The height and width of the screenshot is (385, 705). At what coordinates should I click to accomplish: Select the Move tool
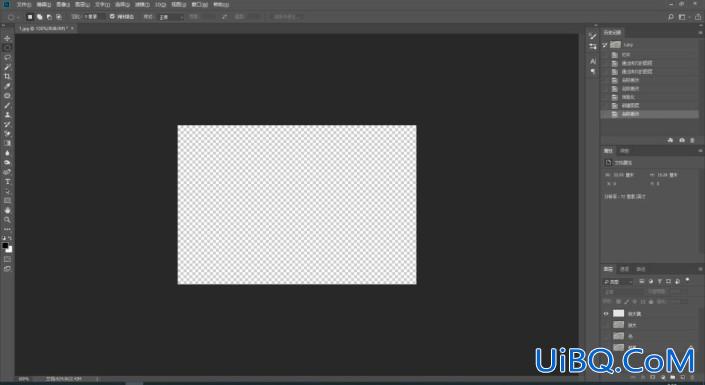point(7,39)
